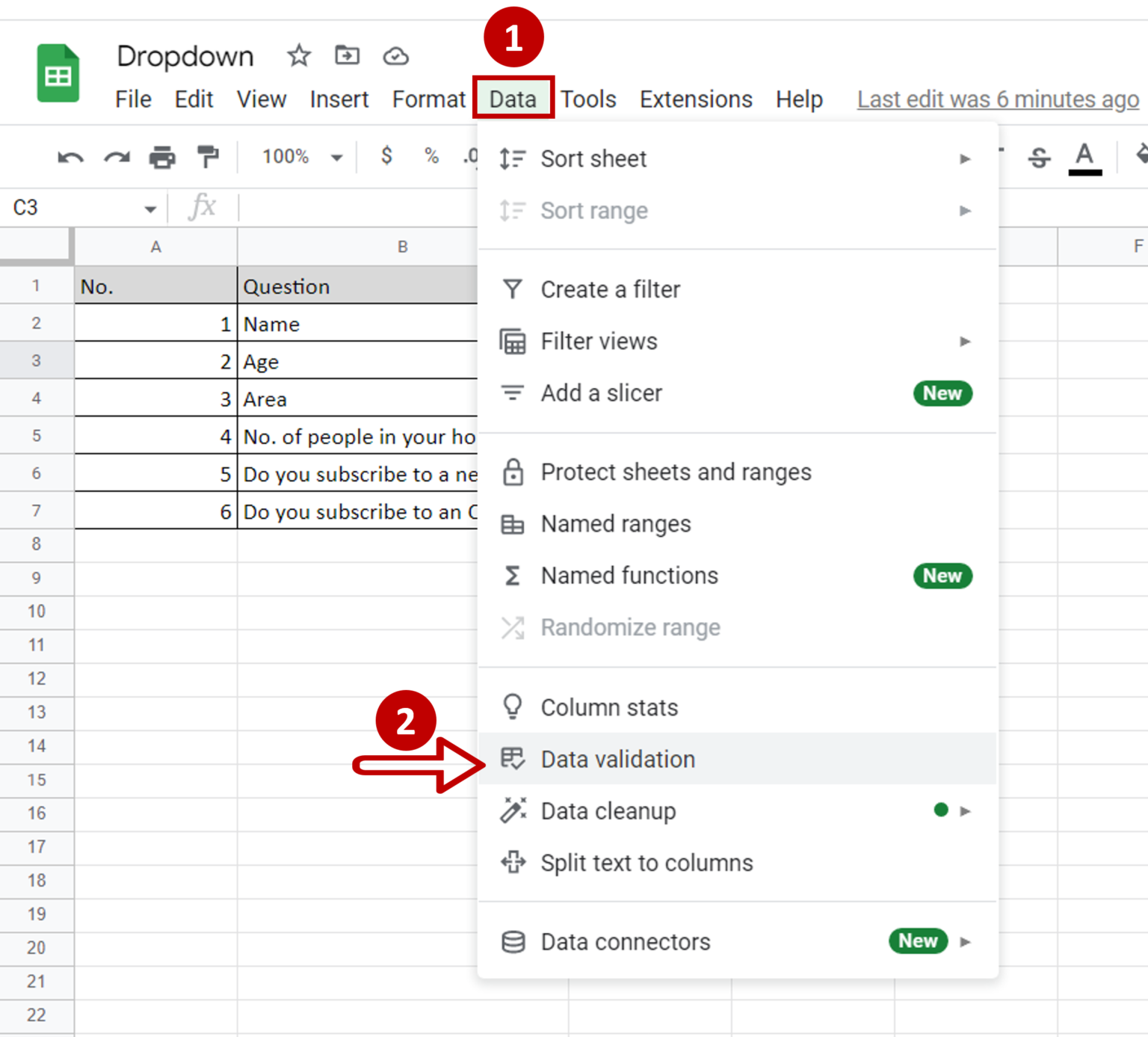Format selected cell as currency
The height and width of the screenshot is (1037, 1148).
[386, 156]
